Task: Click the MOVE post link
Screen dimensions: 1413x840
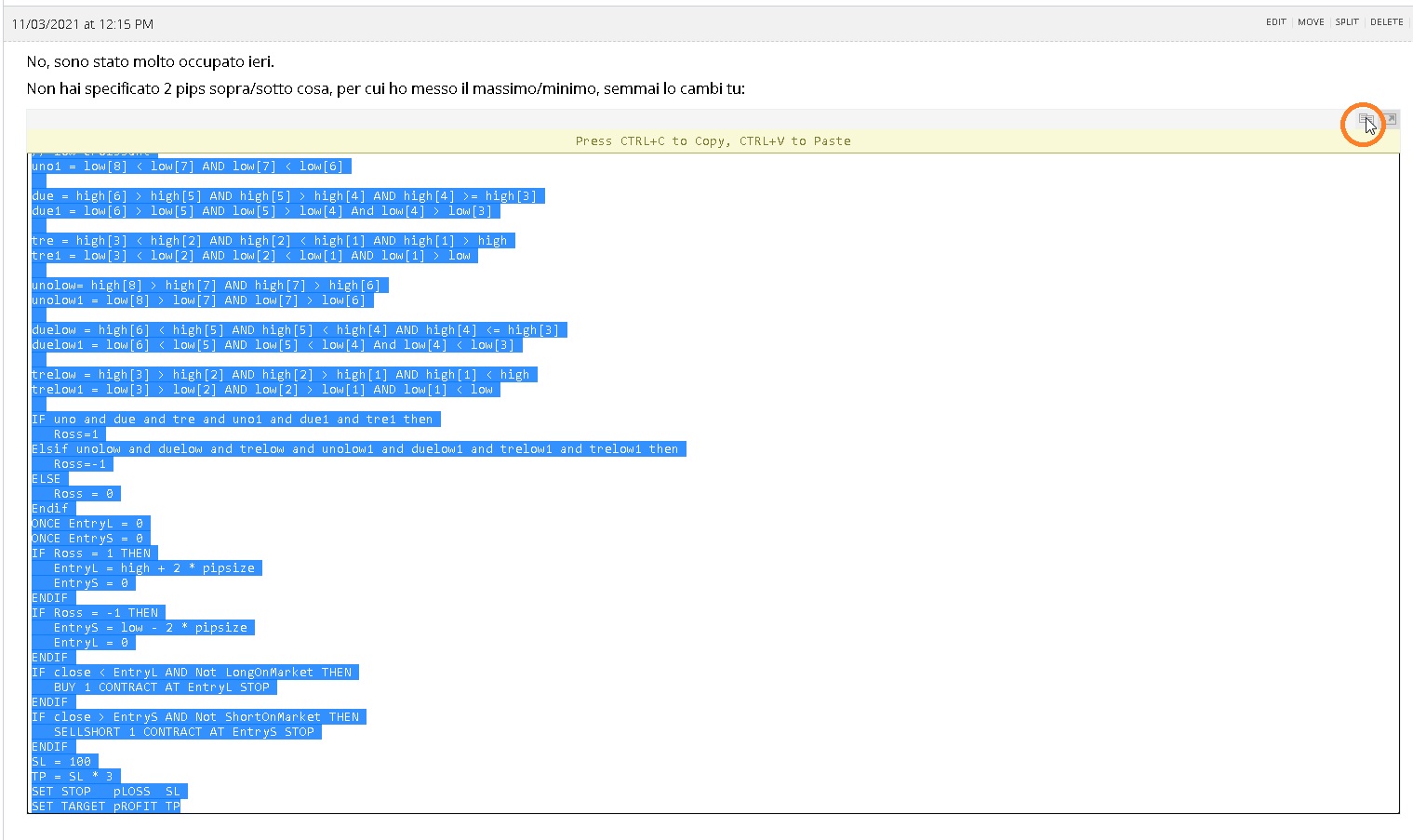Action: (x=1311, y=22)
